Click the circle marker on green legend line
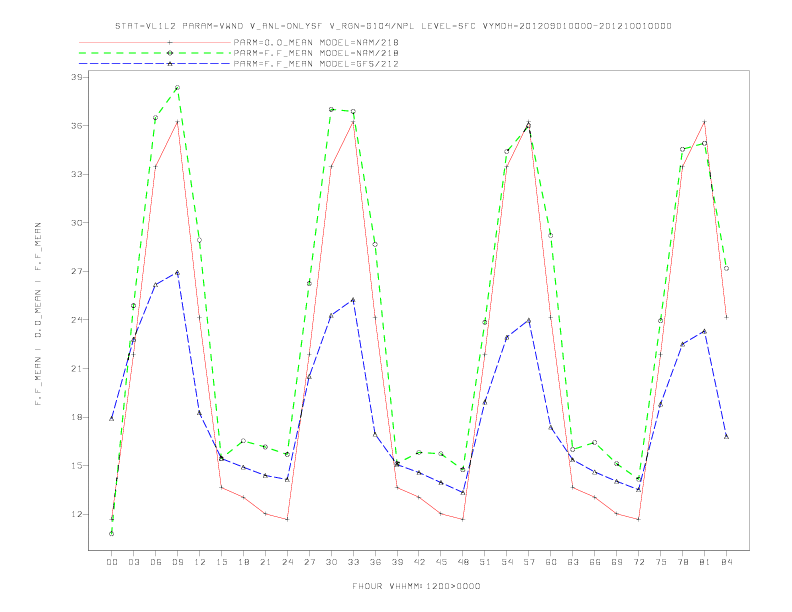 point(170,53)
